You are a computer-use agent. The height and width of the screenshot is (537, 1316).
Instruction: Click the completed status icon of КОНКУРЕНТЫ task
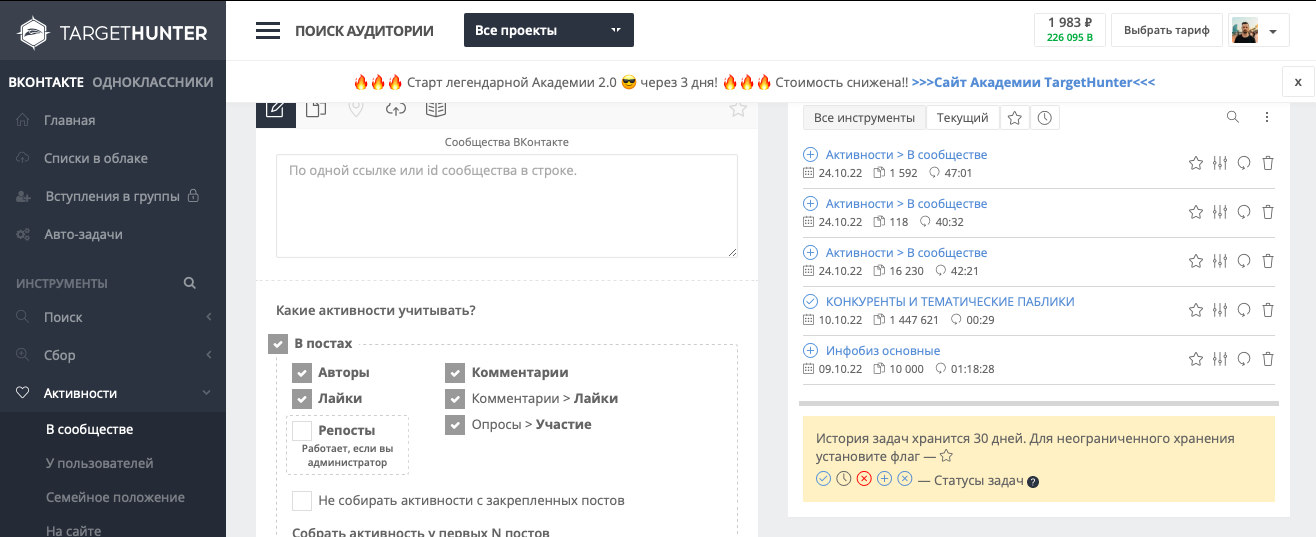click(810, 301)
